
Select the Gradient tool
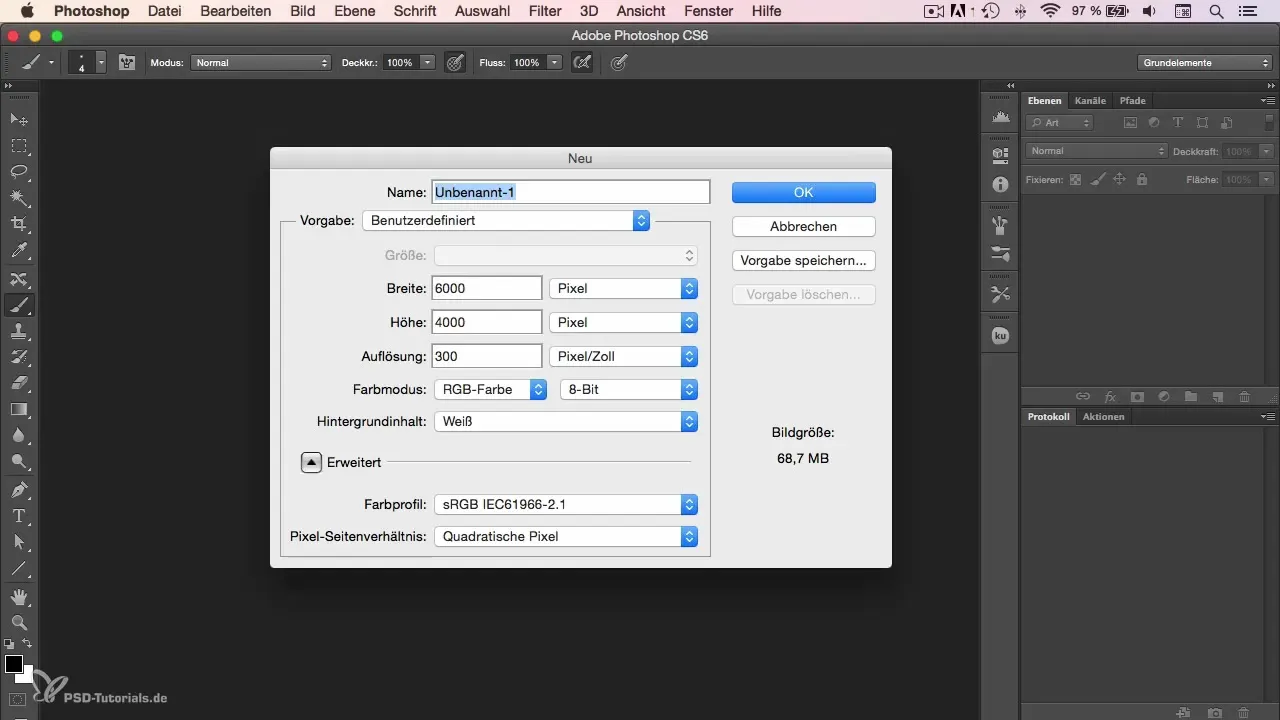18,409
